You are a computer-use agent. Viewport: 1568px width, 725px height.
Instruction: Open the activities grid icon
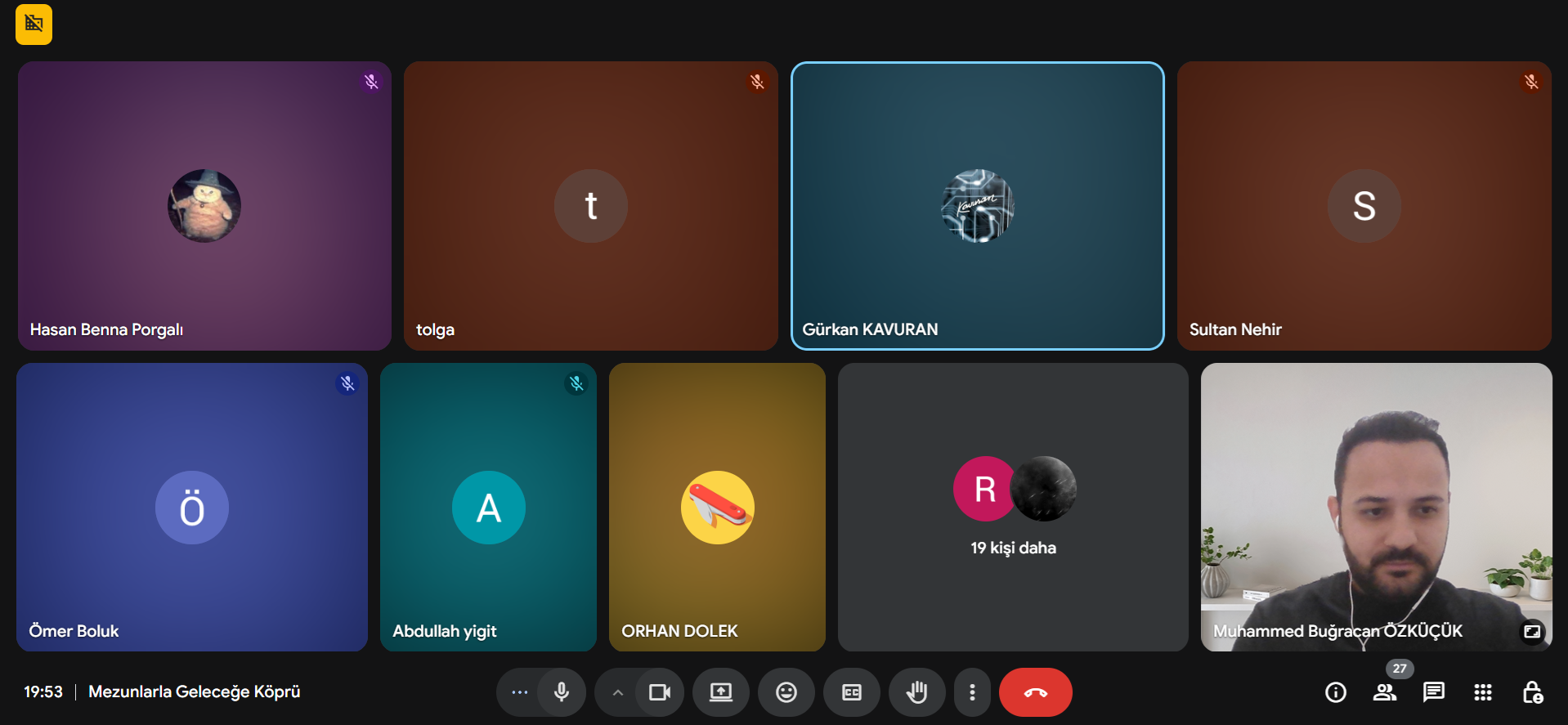(1482, 692)
